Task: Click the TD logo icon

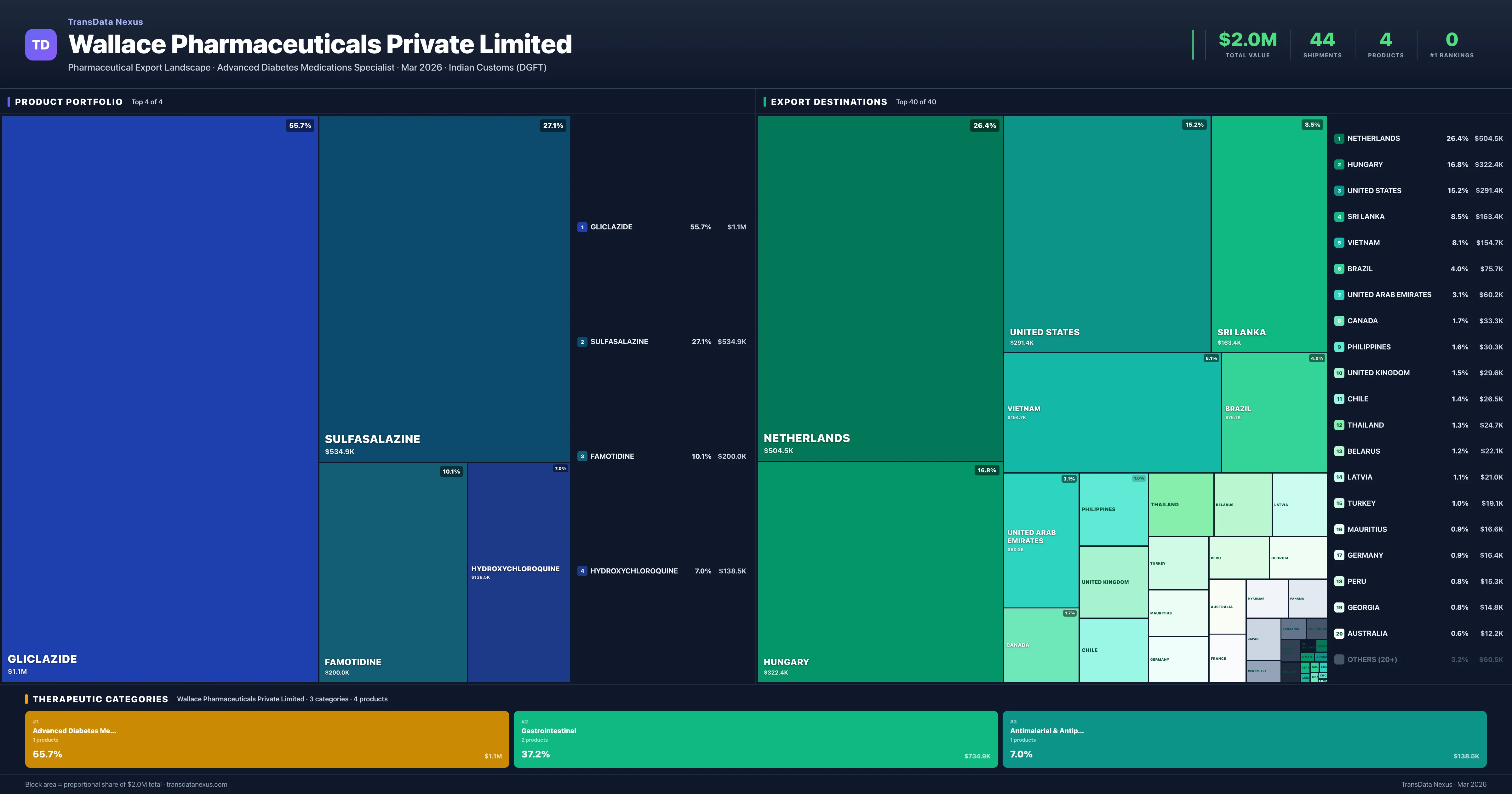Action: (41, 45)
